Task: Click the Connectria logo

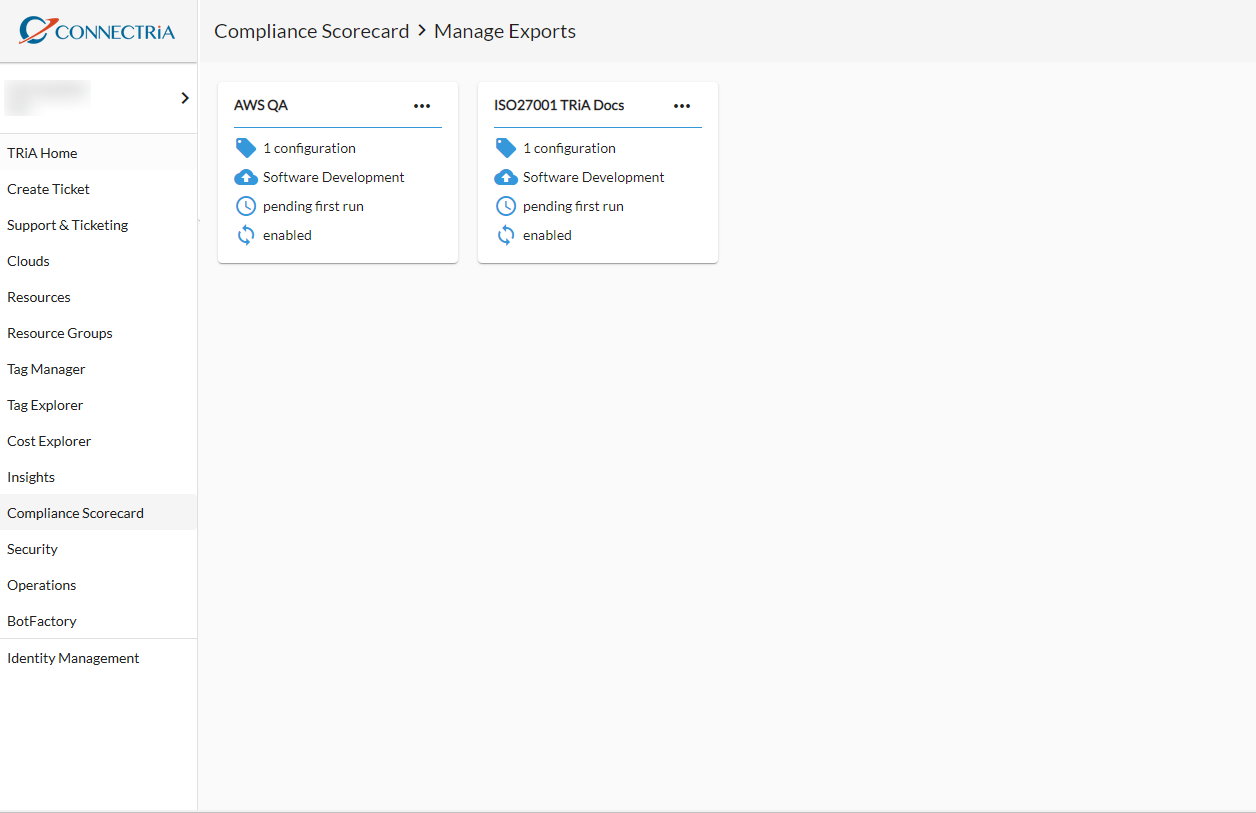Action: pyautogui.click(x=97, y=31)
